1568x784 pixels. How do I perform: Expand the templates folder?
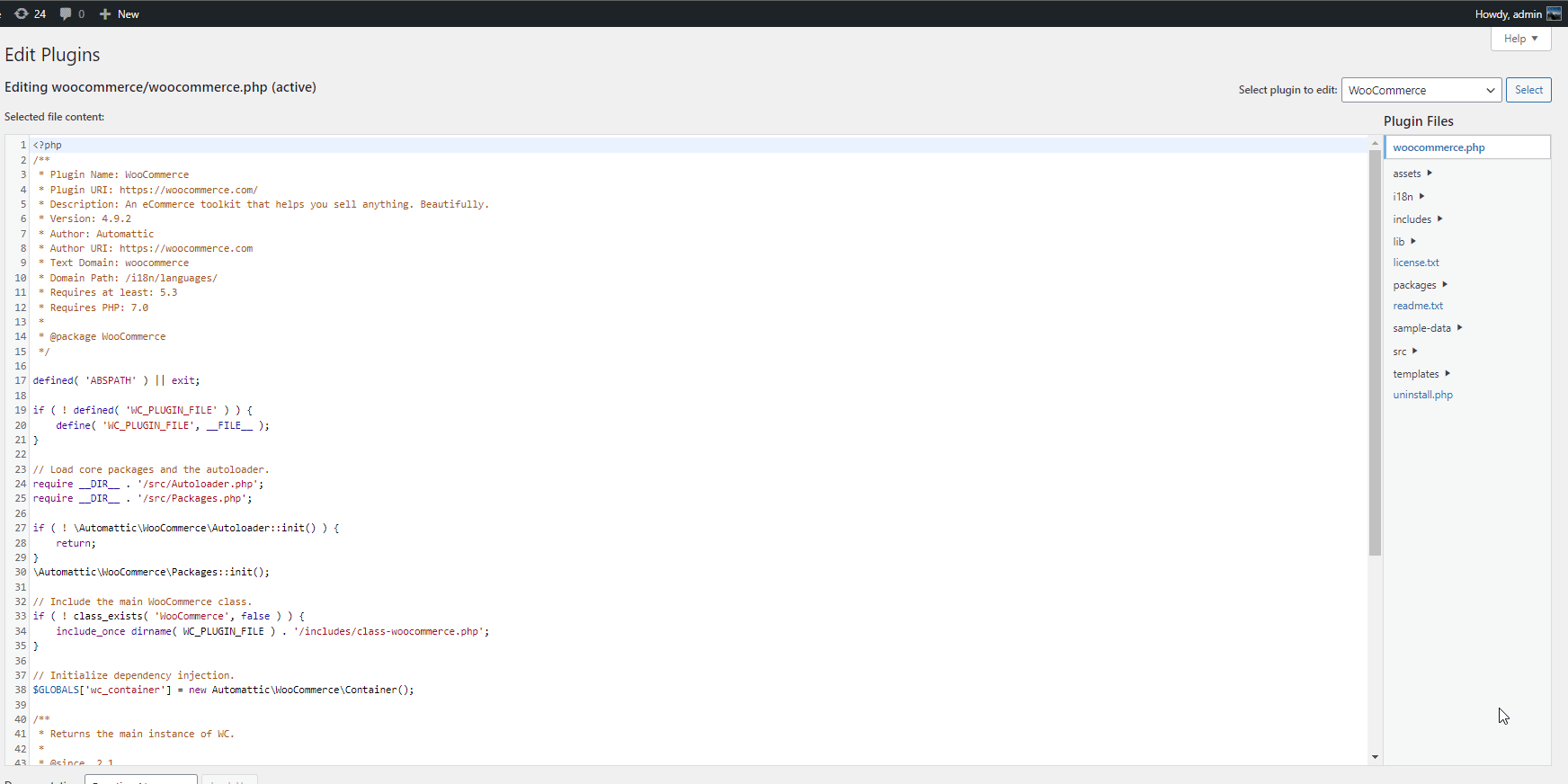[1421, 374]
